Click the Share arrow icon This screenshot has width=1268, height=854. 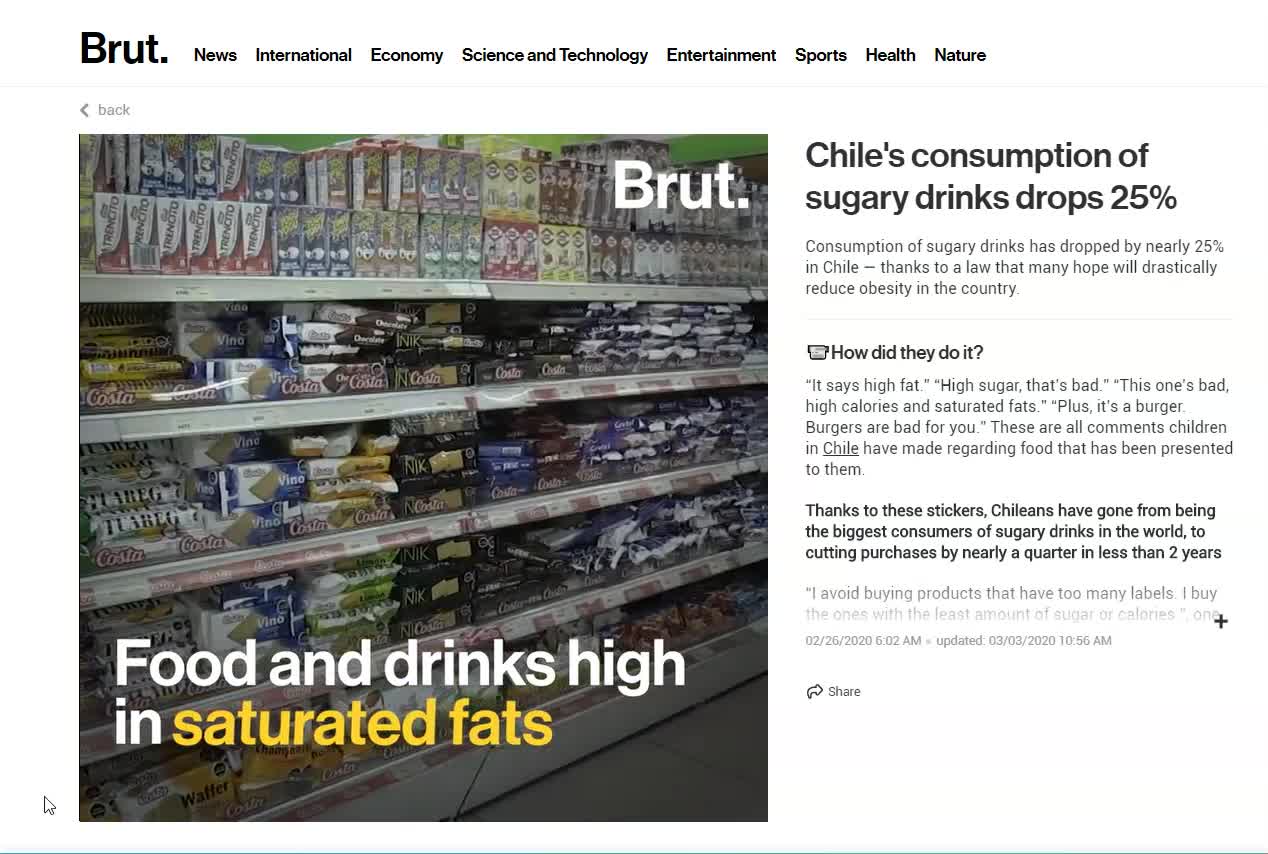click(x=814, y=691)
